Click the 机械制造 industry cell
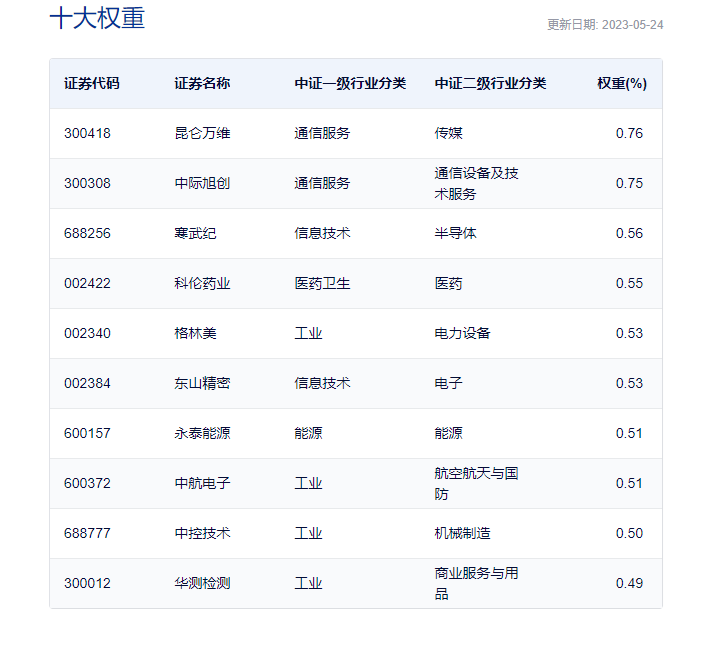 click(463, 534)
